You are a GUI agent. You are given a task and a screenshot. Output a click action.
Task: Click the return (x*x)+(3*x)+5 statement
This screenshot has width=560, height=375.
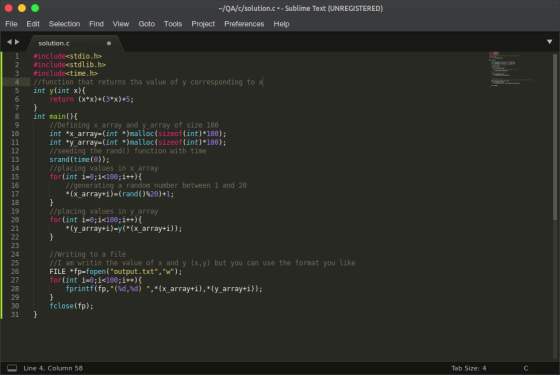point(91,99)
